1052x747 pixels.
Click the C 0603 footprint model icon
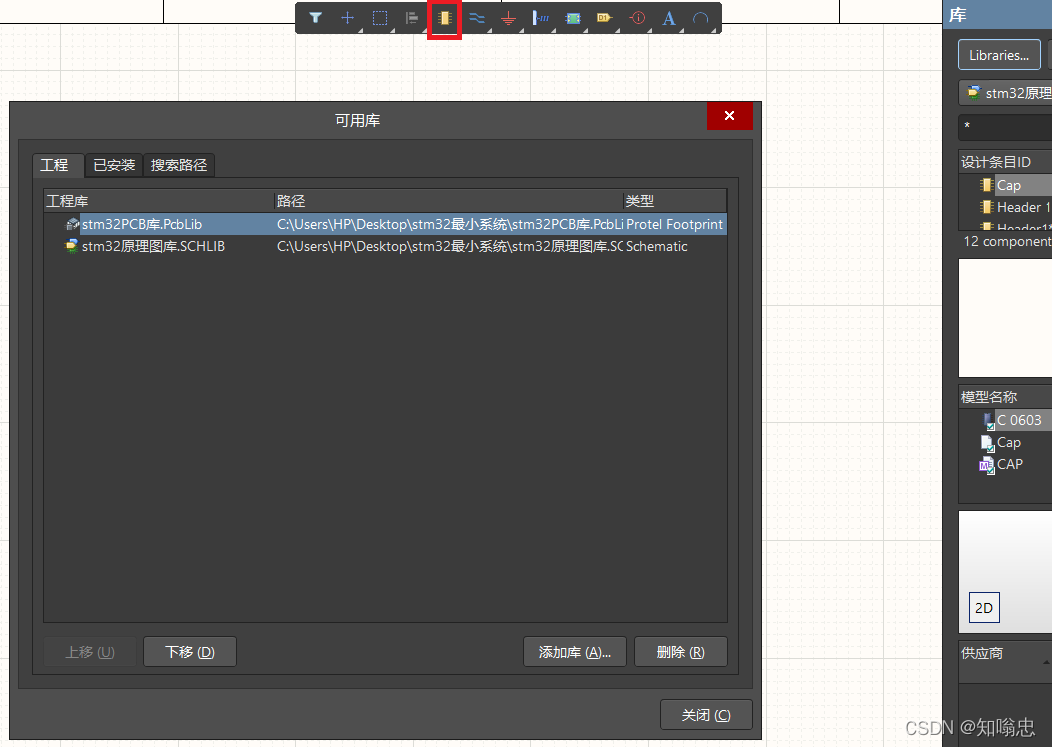pos(988,421)
